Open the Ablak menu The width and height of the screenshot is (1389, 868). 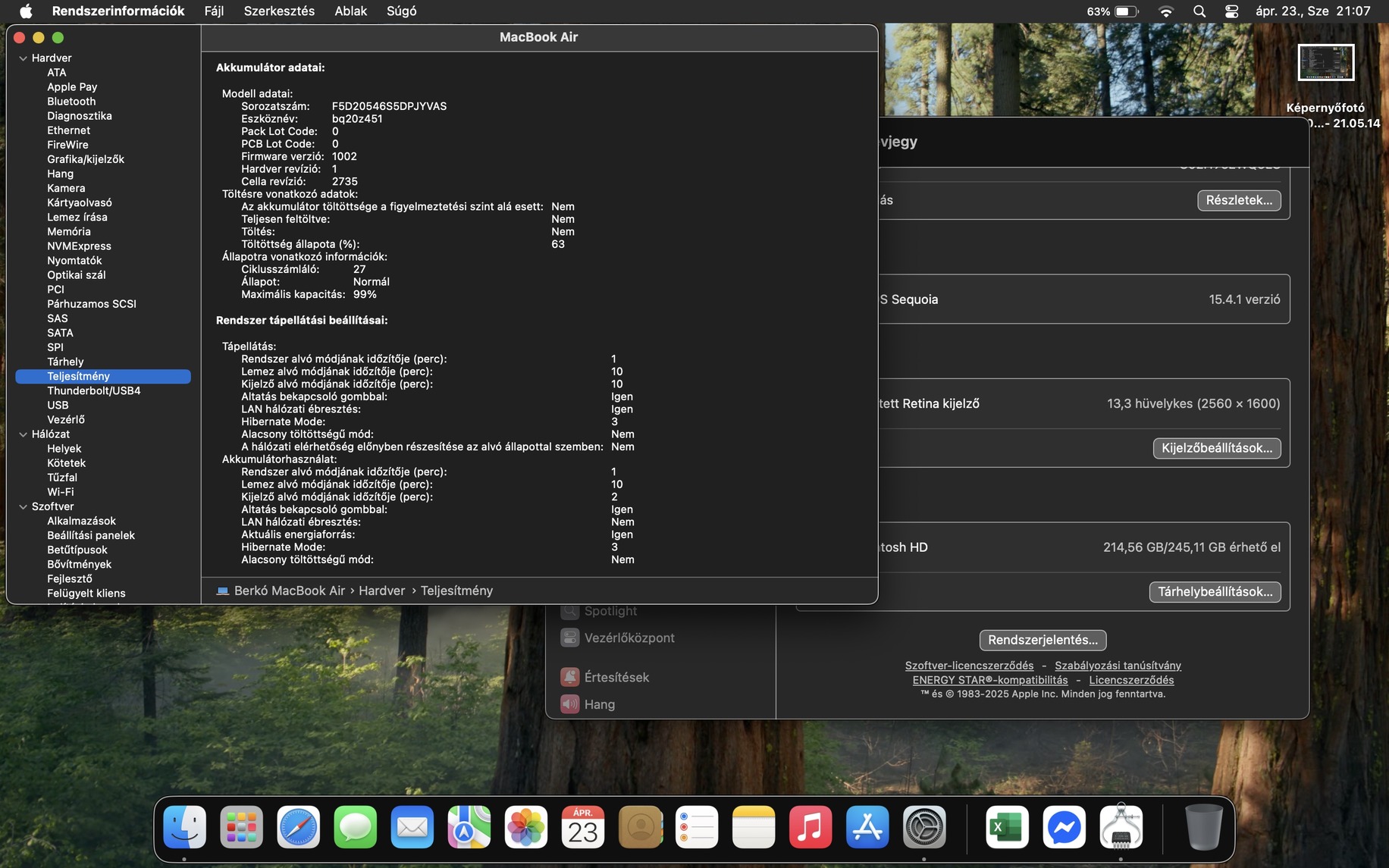[x=351, y=11]
